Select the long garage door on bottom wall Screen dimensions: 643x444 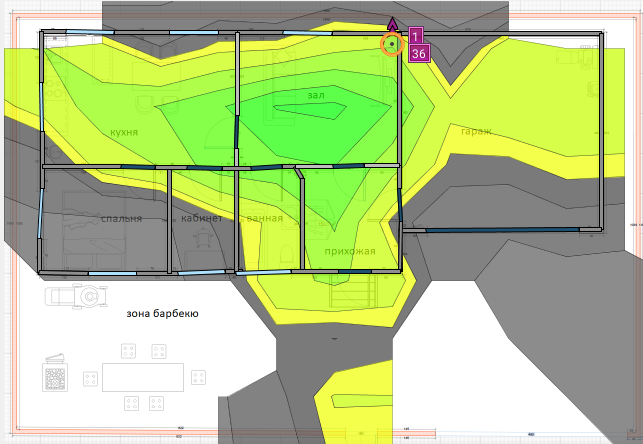click(503, 230)
